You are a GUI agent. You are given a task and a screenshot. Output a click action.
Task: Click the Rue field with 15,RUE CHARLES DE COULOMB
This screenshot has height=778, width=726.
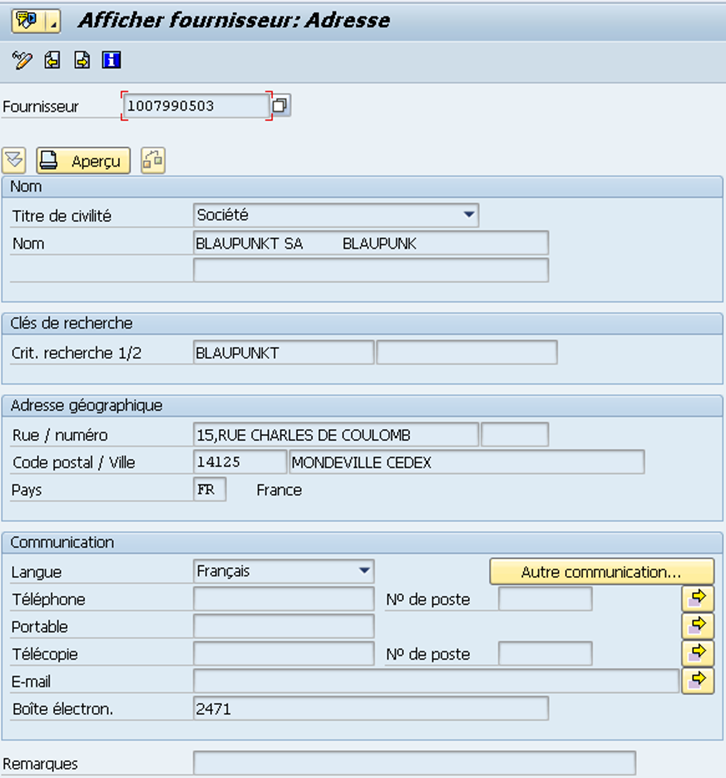coord(336,435)
